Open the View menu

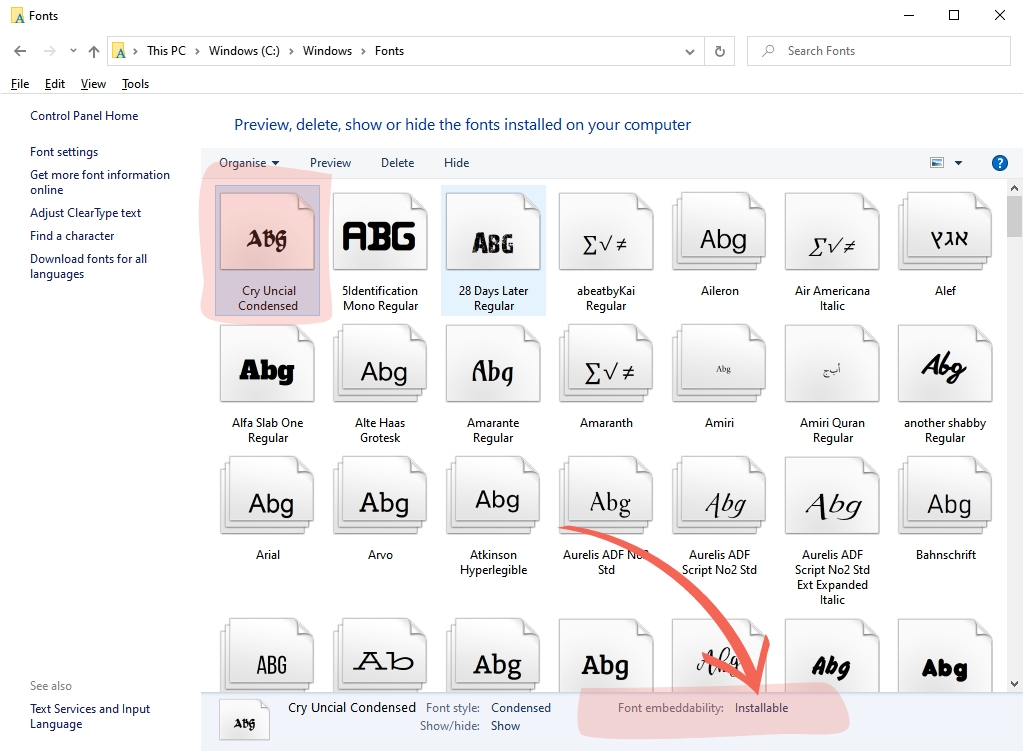click(x=93, y=84)
